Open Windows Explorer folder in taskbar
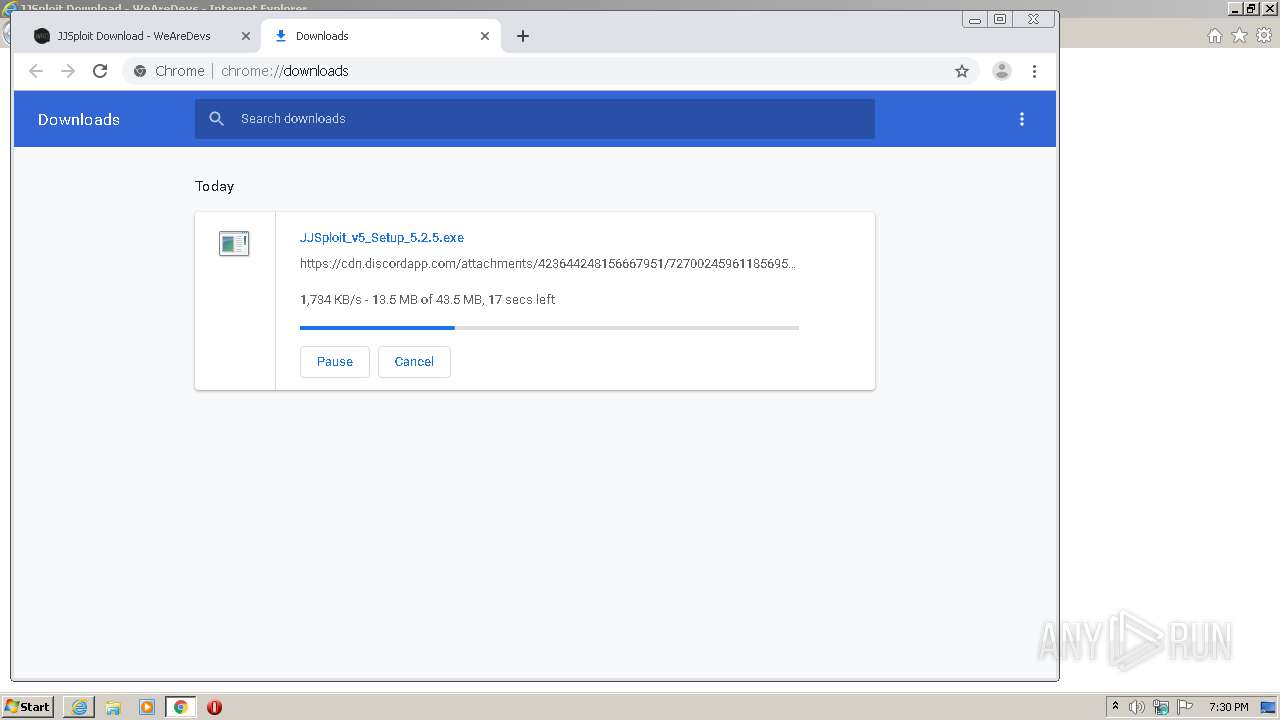 click(x=113, y=707)
